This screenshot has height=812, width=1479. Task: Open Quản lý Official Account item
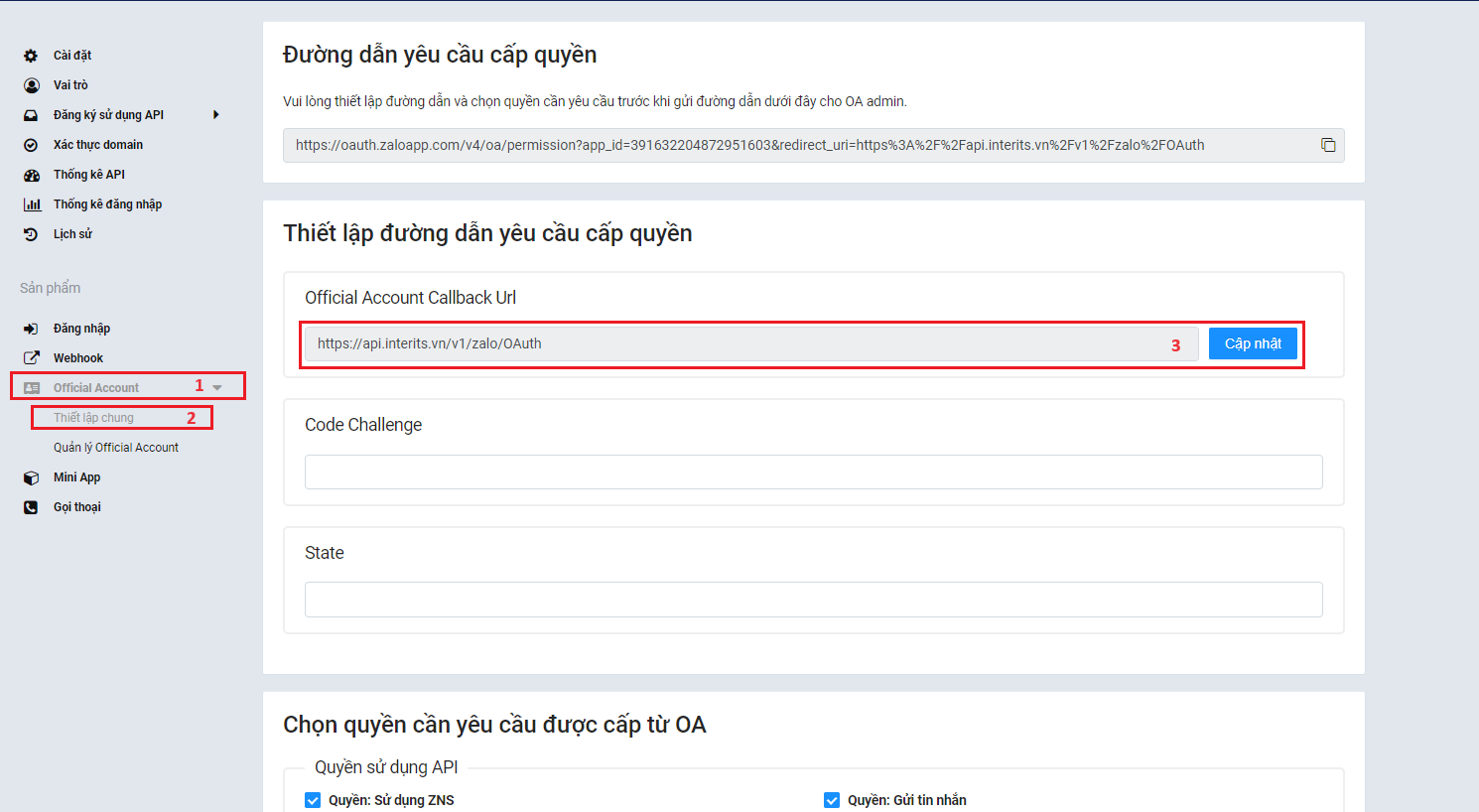(x=116, y=448)
